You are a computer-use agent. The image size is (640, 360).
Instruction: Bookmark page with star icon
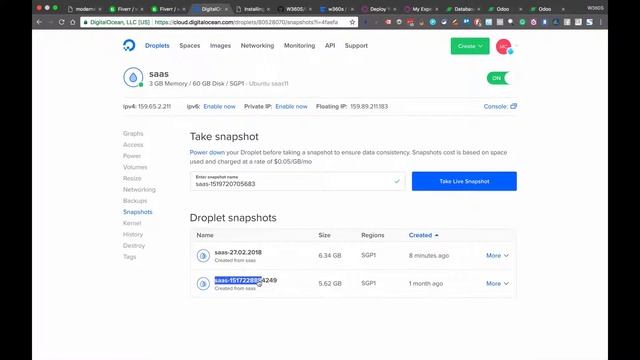352,22
